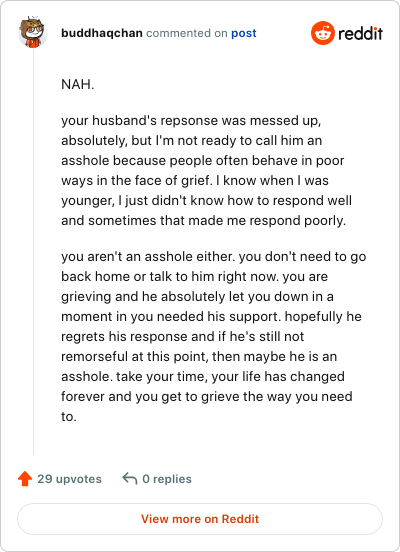Click the NAH. verdict text
400x552 pixels.
(x=78, y=84)
